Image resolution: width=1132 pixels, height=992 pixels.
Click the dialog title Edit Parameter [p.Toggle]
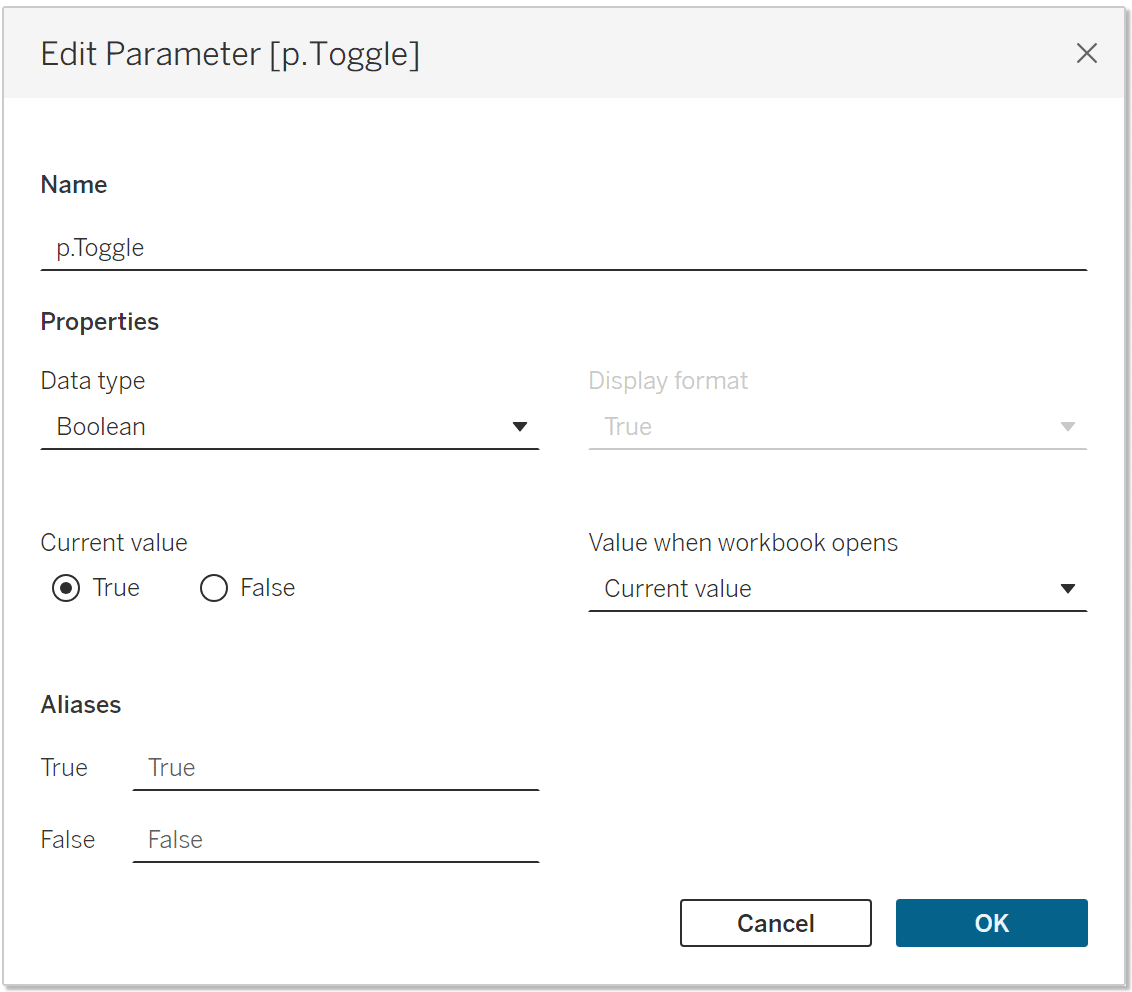tap(230, 55)
